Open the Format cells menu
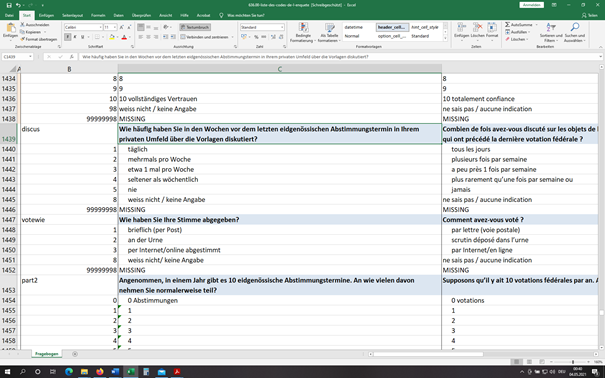The width and height of the screenshot is (605, 378). [492, 30]
